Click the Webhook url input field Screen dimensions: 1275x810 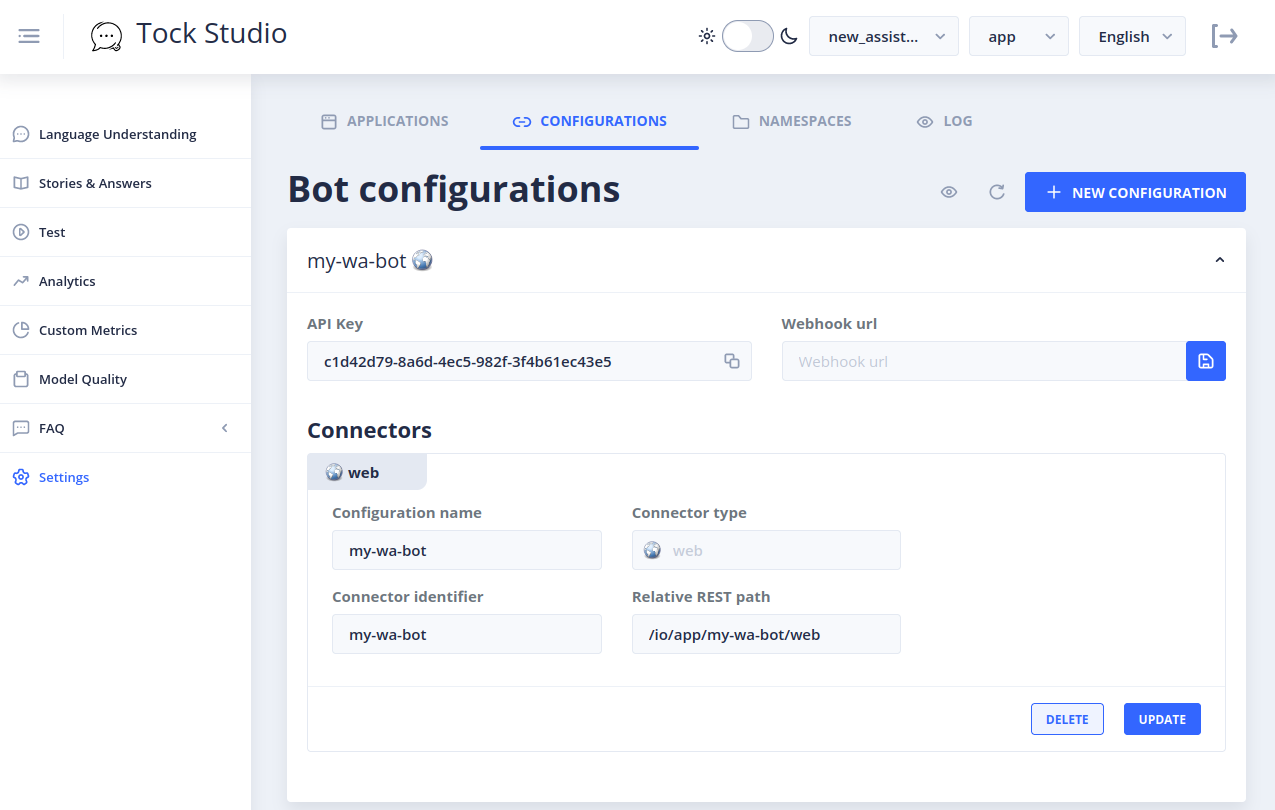pos(983,361)
